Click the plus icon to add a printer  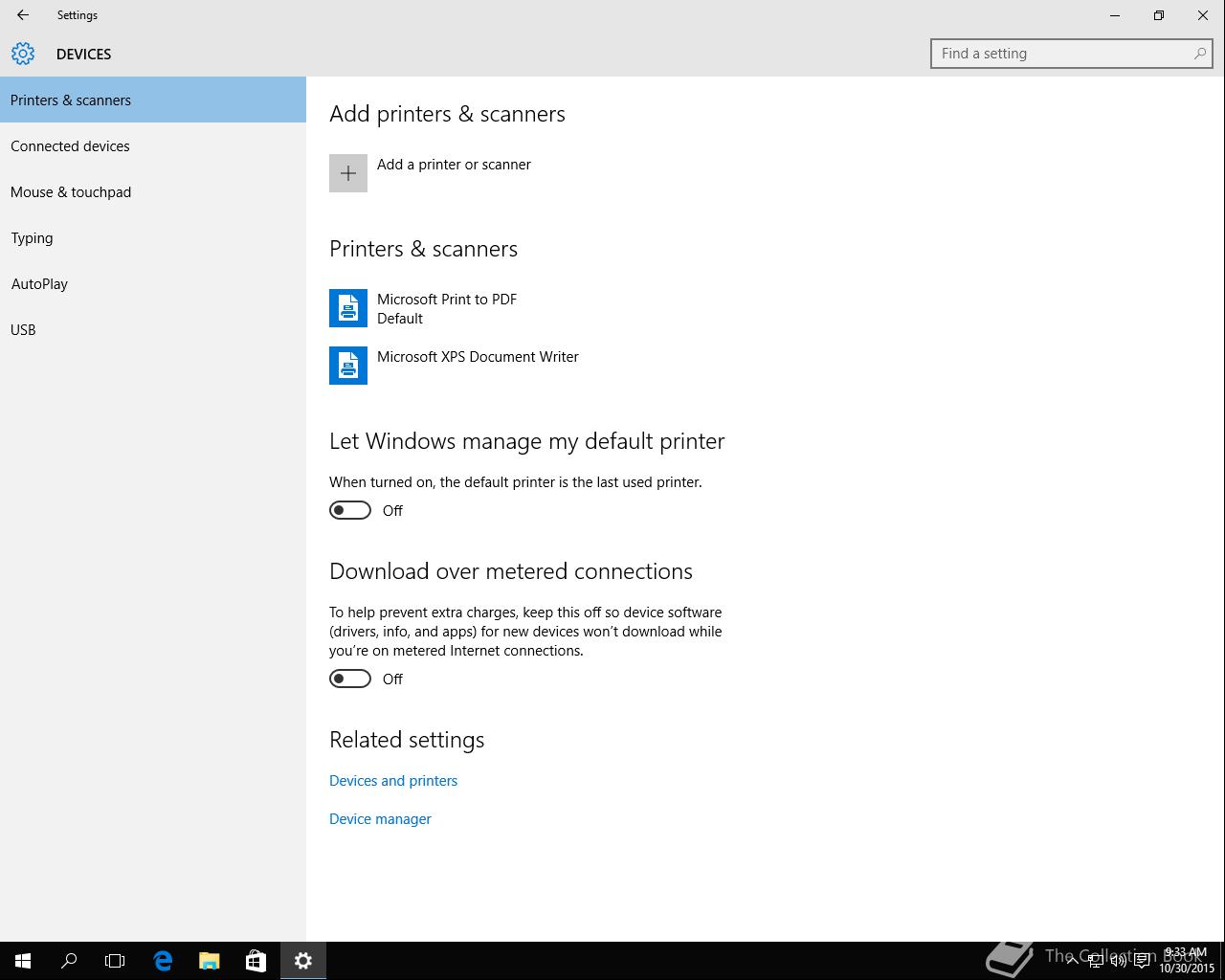(x=348, y=173)
